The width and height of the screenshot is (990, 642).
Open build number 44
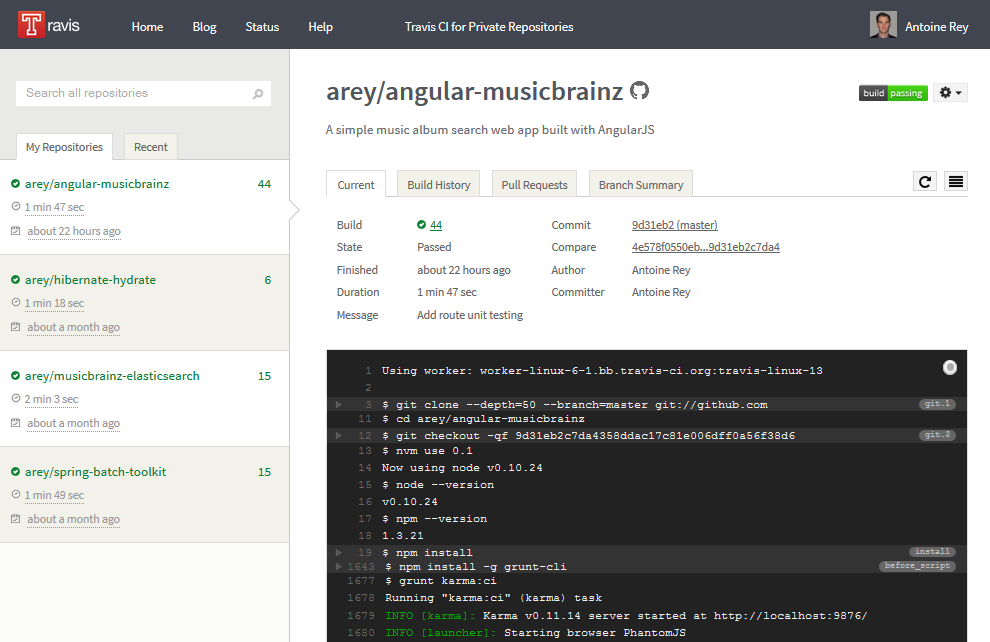click(x=438, y=224)
